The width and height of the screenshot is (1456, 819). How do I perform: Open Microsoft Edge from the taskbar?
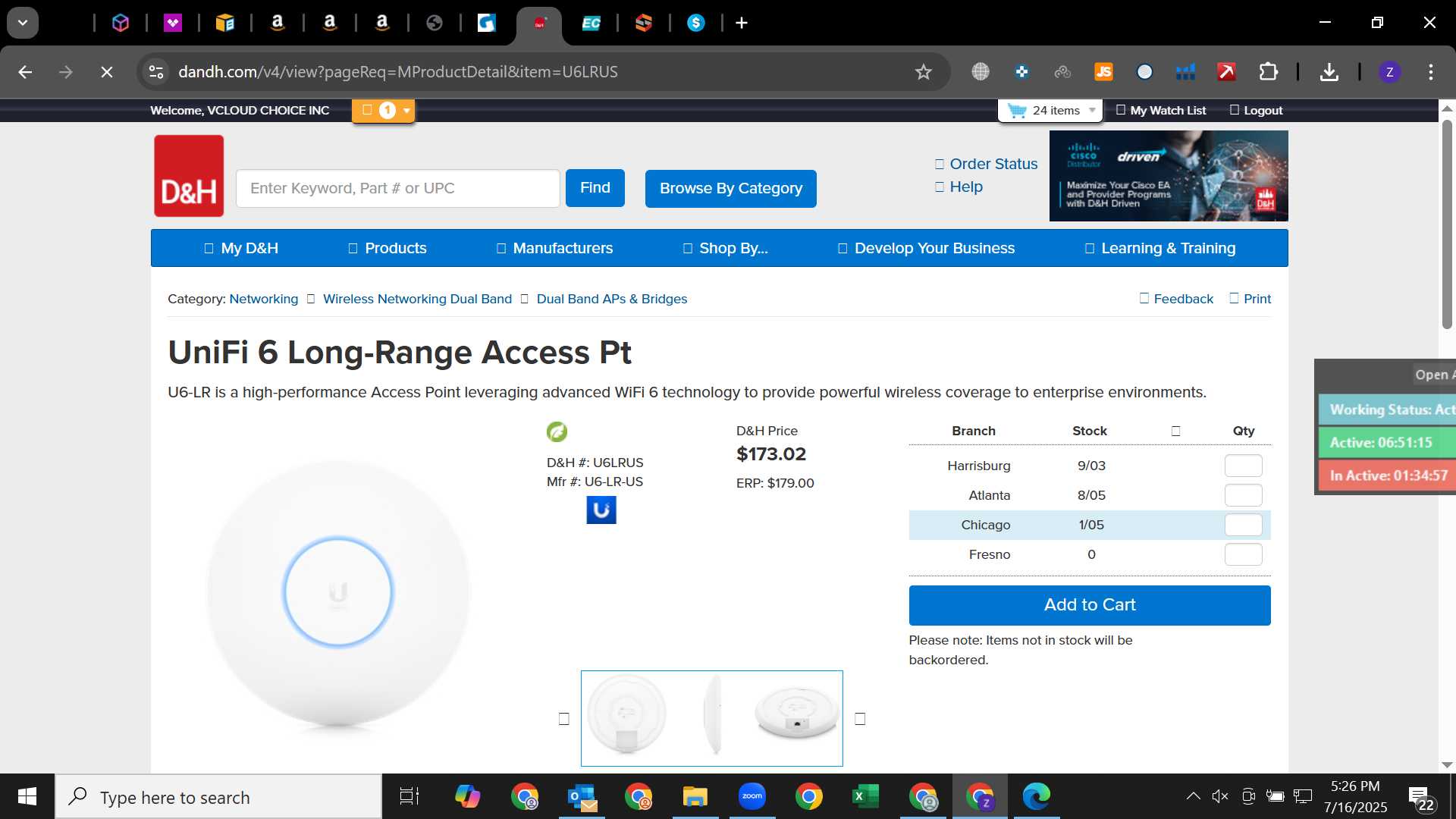[1036, 796]
